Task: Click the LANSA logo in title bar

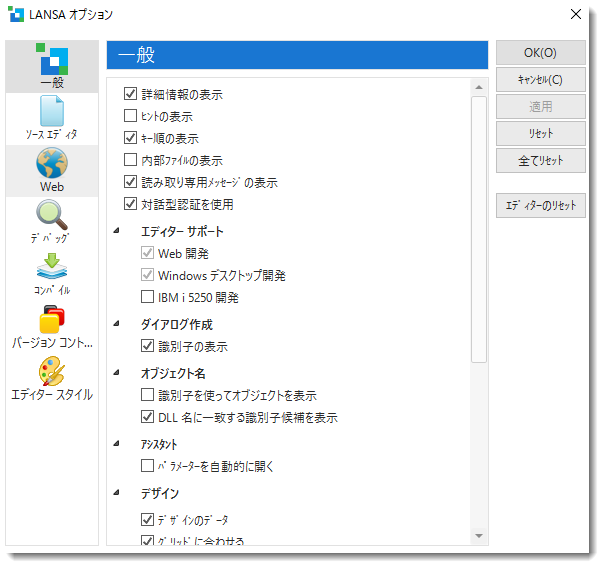Action: (x=16, y=14)
